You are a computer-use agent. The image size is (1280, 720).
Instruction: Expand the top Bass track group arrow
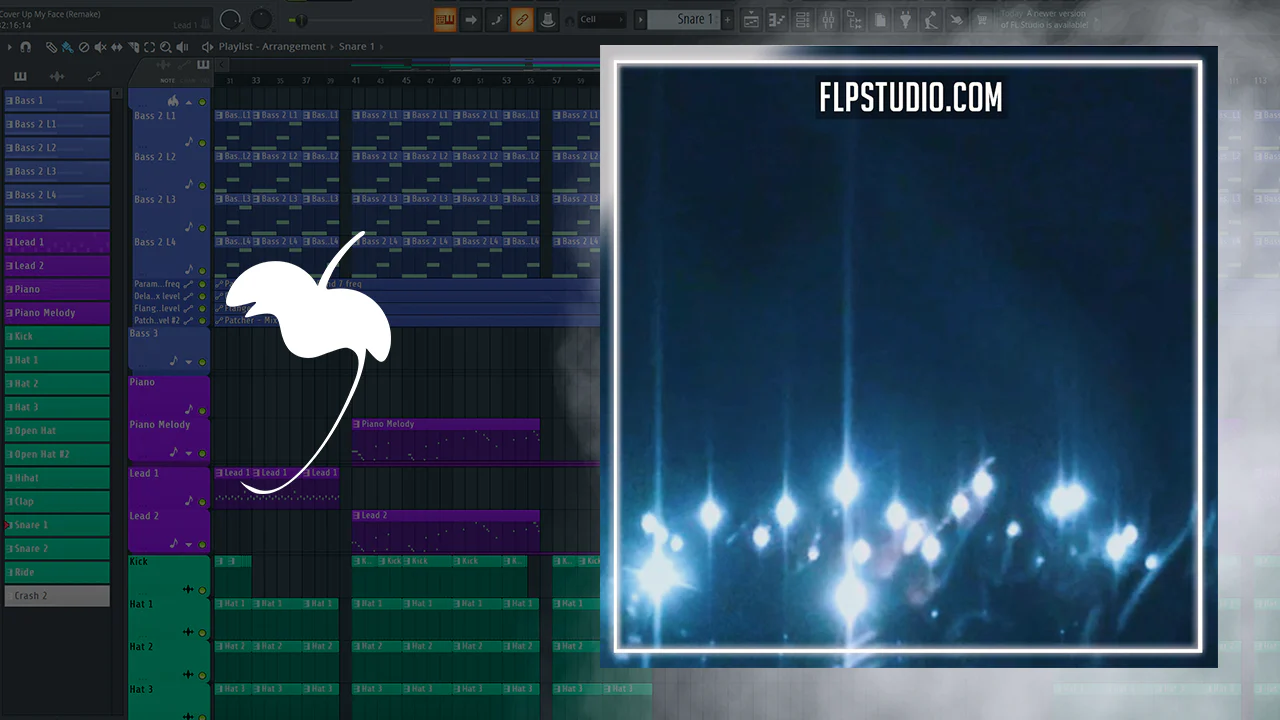(188, 102)
